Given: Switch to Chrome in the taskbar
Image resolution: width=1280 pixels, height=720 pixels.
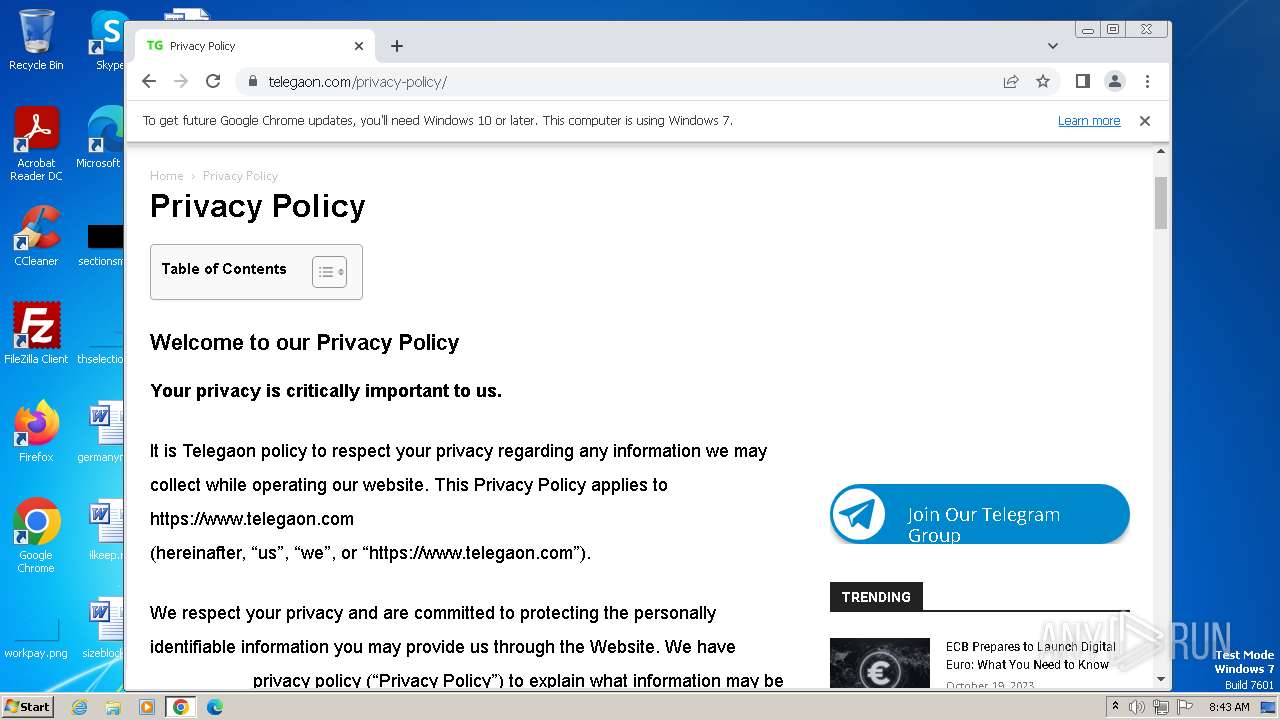Looking at the screenshot, I should (181, 707).
